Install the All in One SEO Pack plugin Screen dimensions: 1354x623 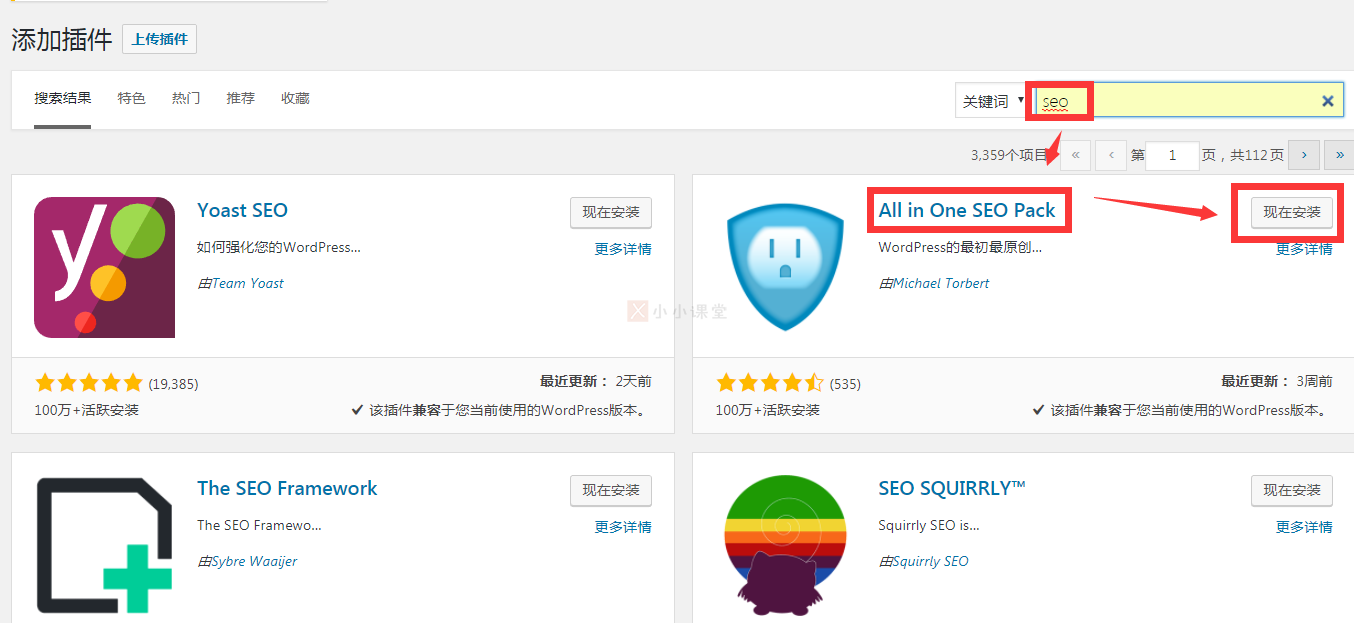pos(1292,212)
